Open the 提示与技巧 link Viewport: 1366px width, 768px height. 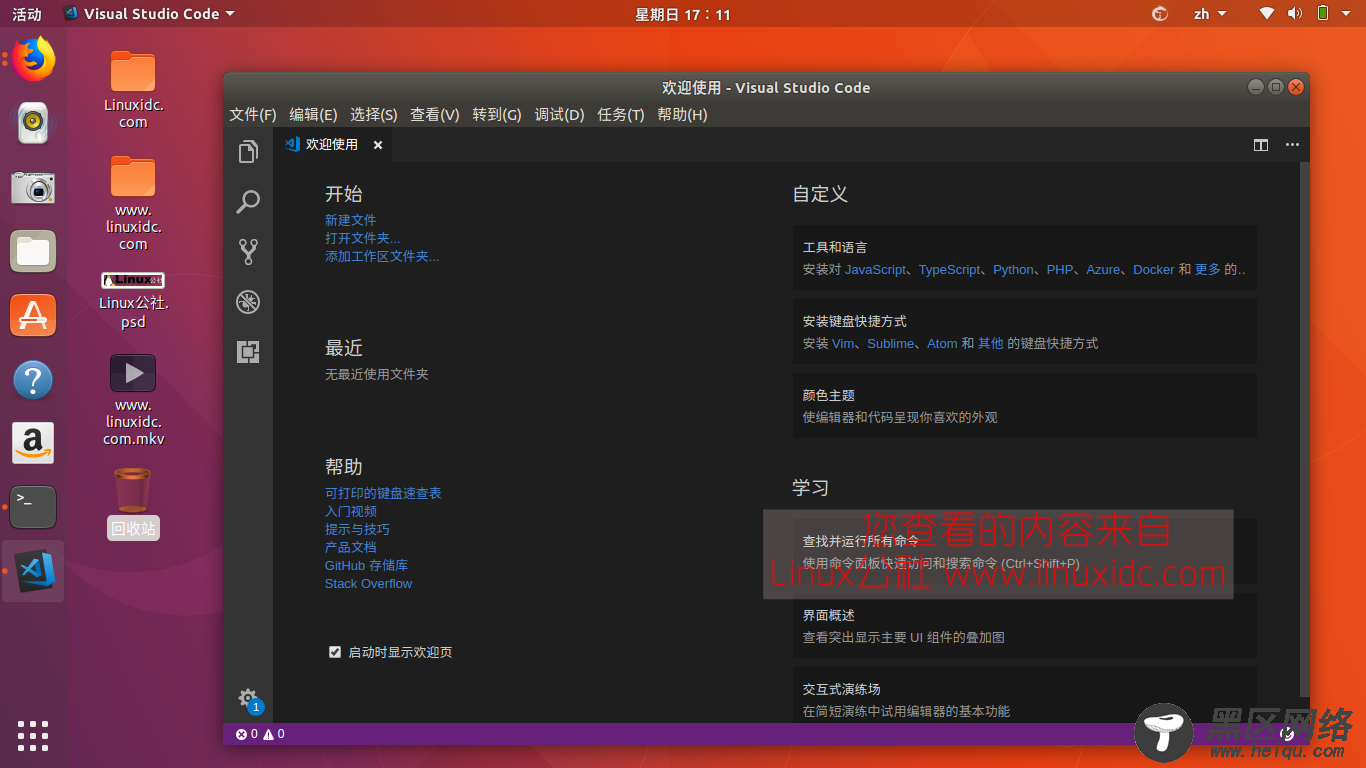tap(357, 529)
